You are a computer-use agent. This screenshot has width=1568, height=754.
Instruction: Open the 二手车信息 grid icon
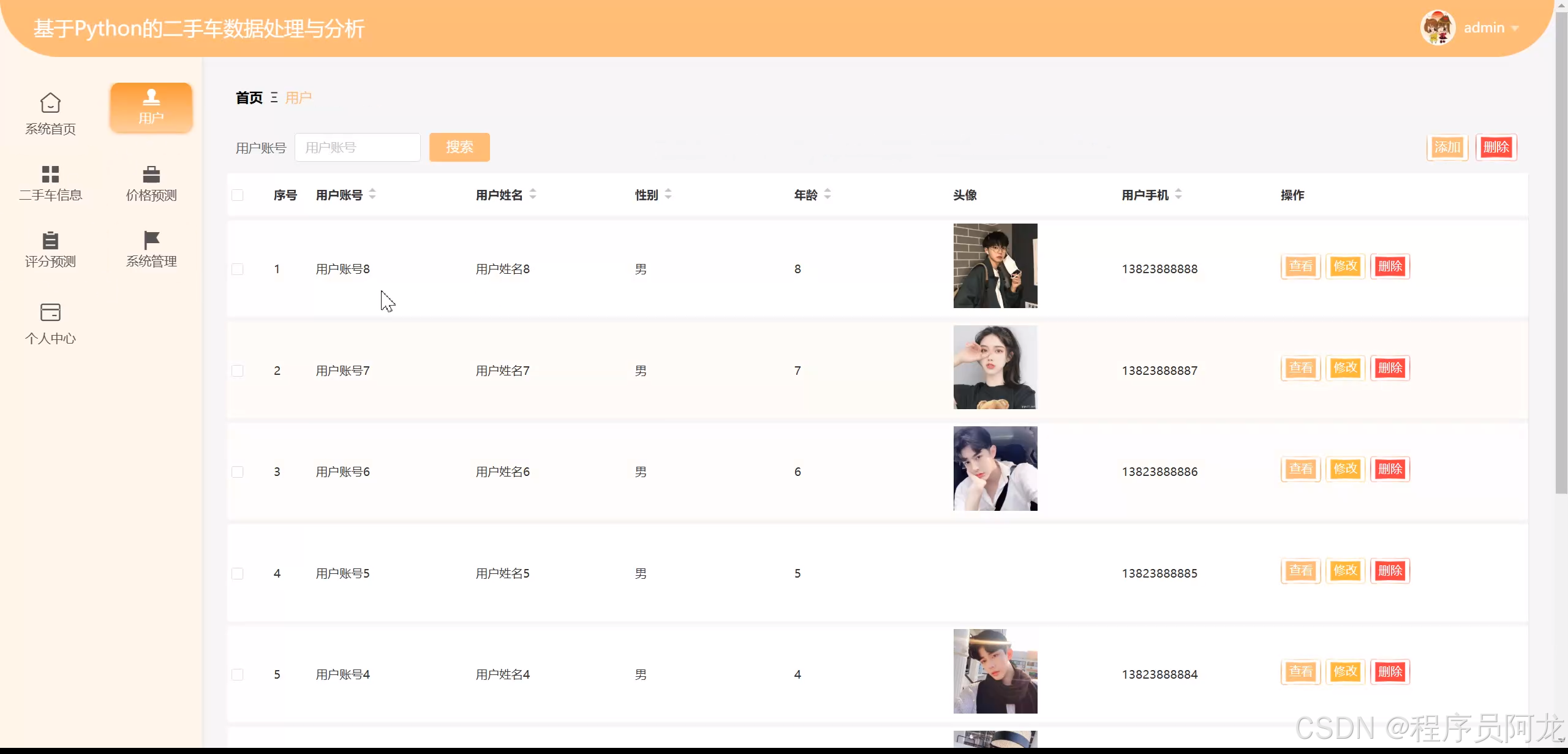click(50, 174)
